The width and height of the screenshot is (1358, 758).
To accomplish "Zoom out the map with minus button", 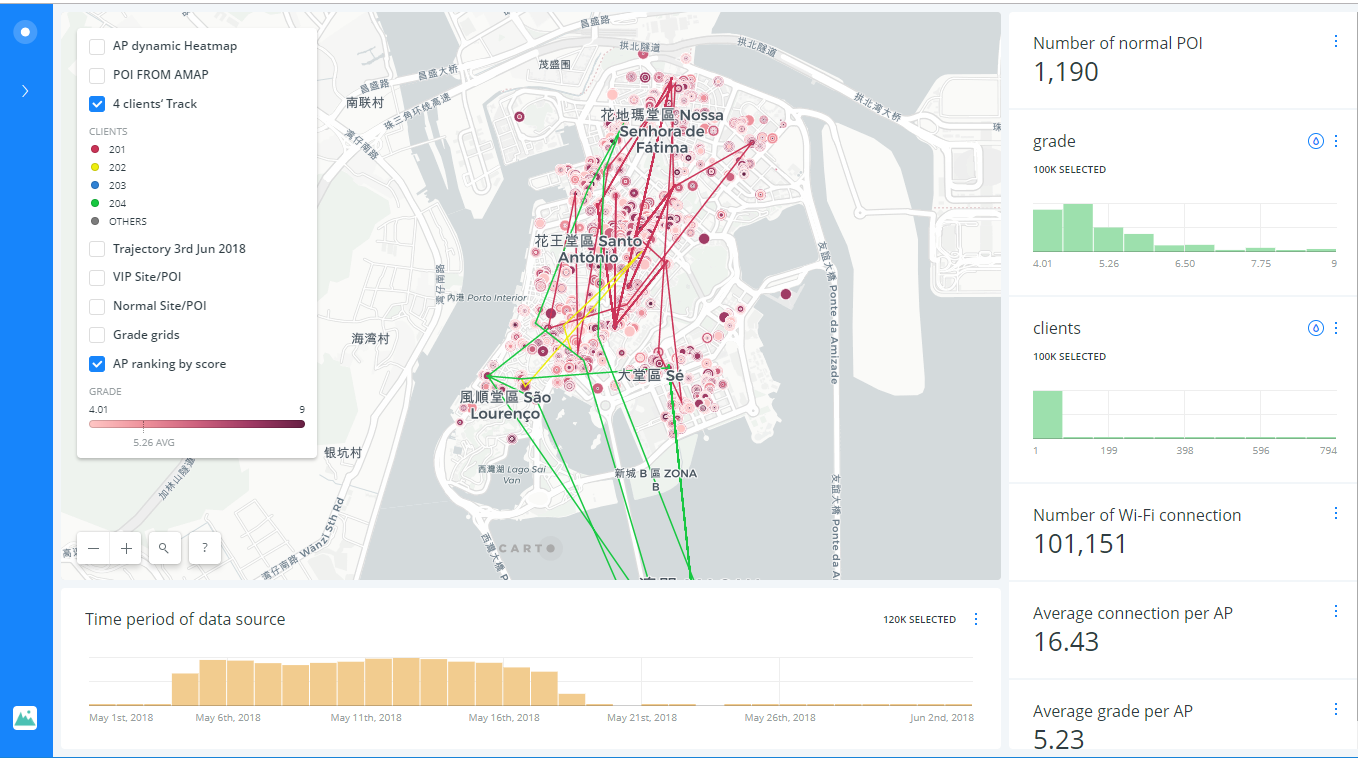I will coord(93,548).
